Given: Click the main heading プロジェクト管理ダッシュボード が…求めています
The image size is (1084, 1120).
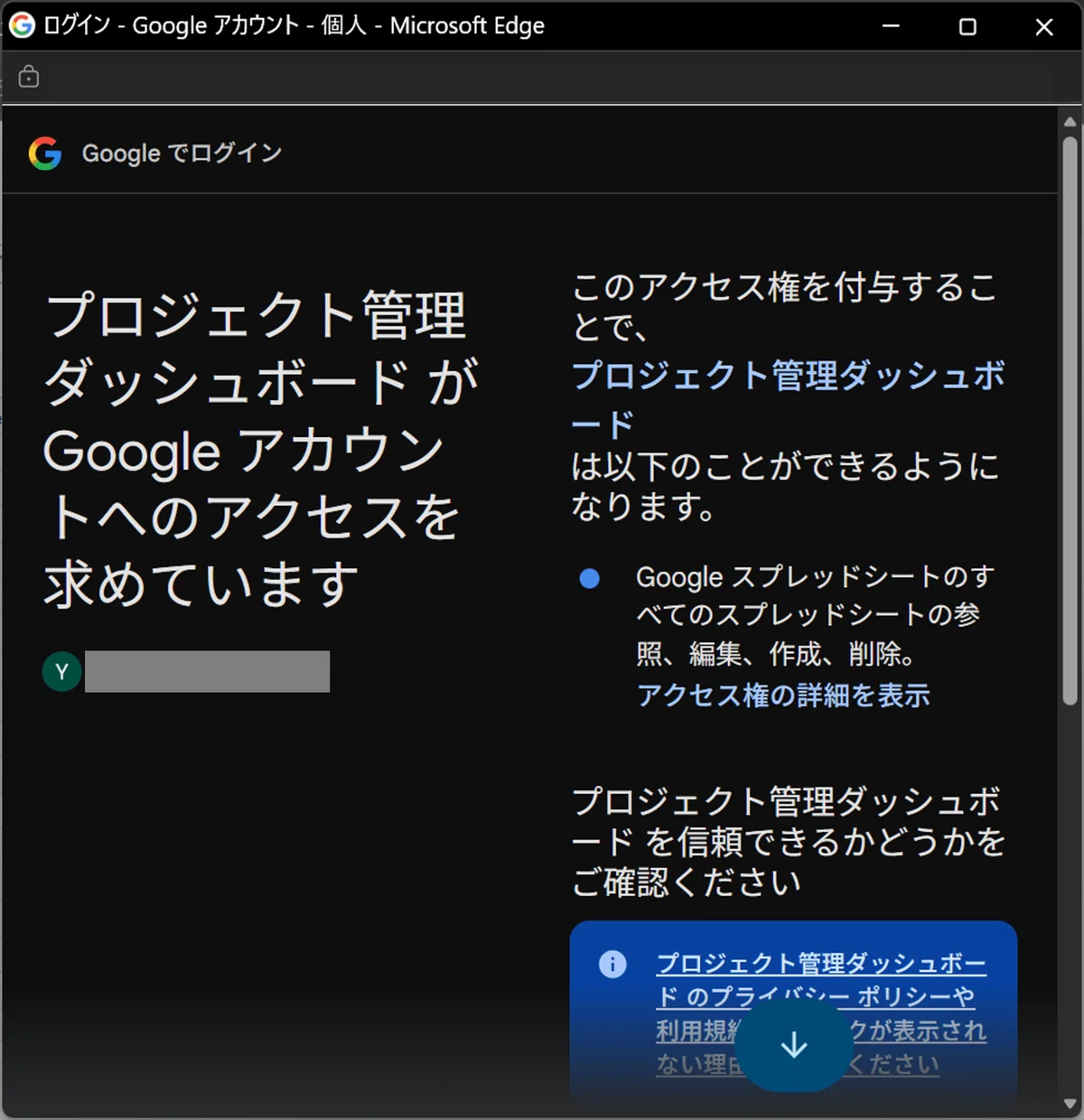Looking at the screenshot, I should click(x=262, y=449).
